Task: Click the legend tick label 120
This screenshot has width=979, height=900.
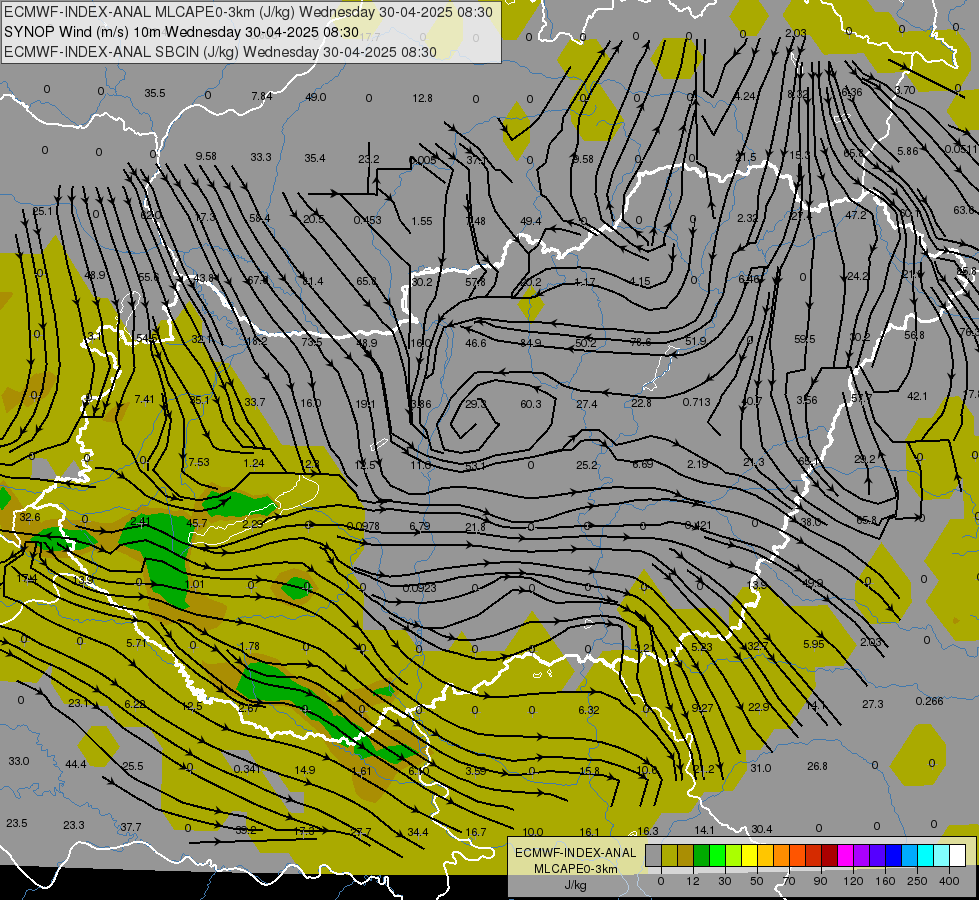Action: click(853, 881)
